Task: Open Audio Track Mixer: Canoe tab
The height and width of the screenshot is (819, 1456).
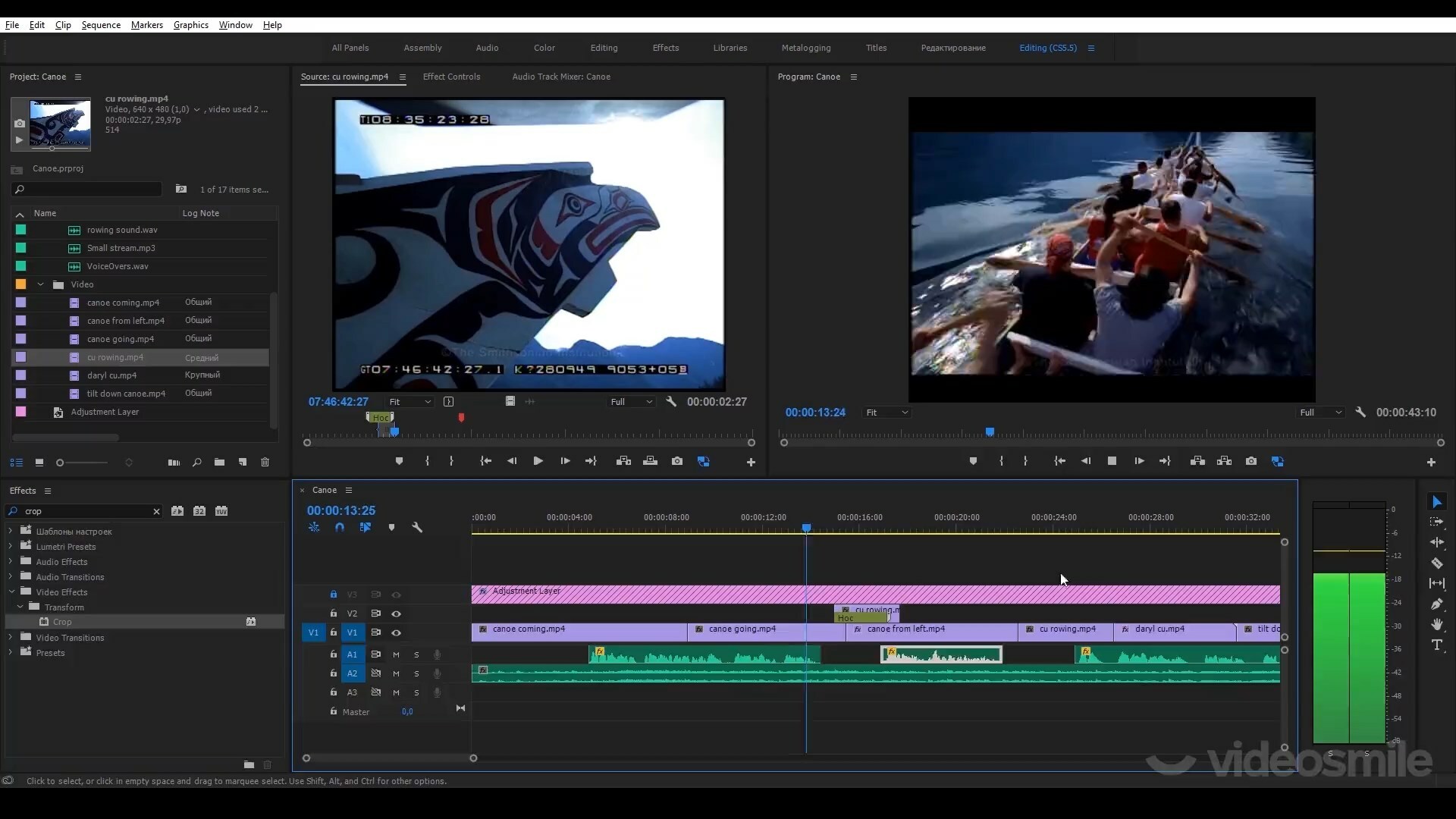Action: pyautogui.click(x=560, y=77)
